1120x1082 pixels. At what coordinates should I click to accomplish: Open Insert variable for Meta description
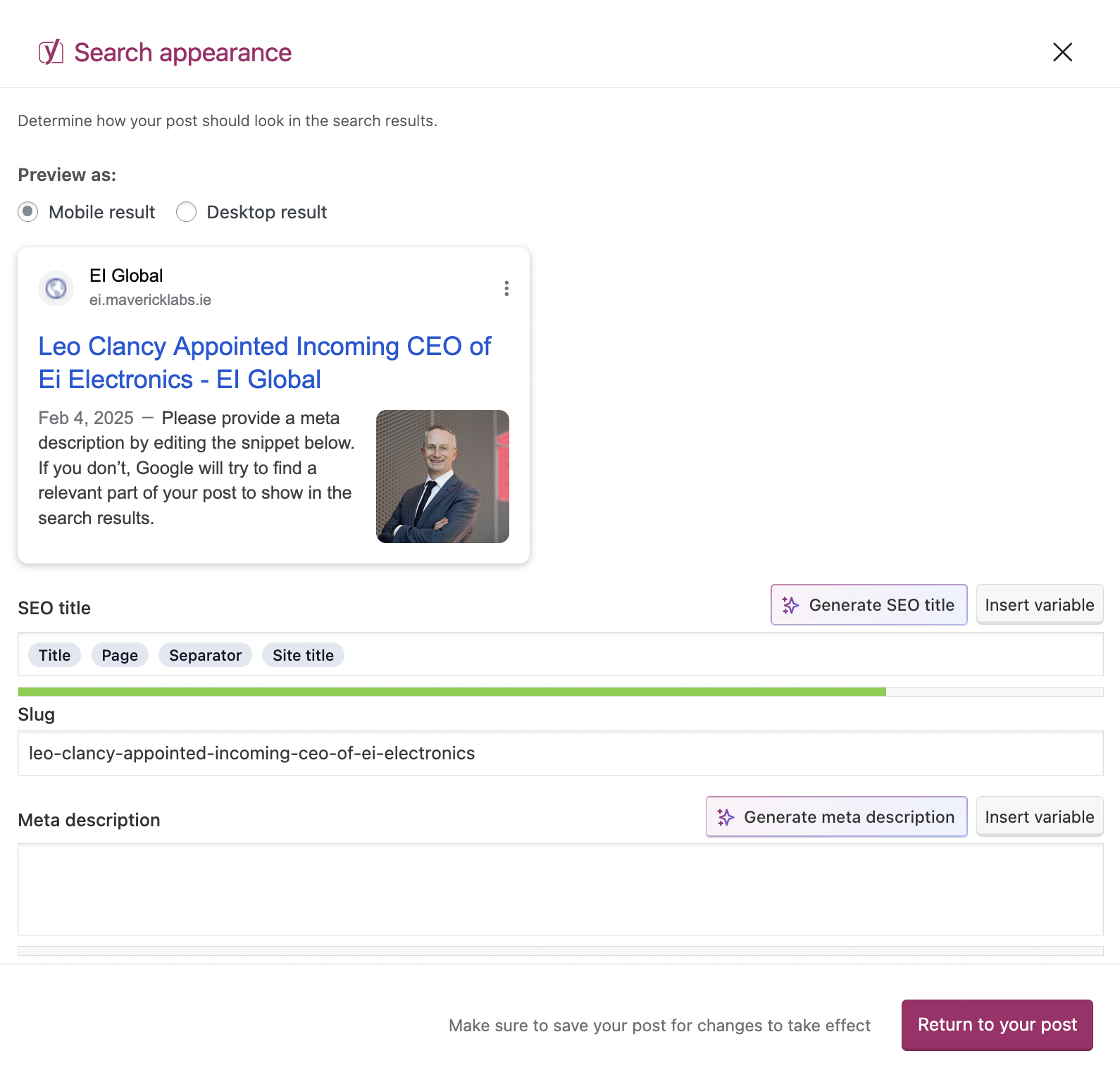[x=1039, y=817]
